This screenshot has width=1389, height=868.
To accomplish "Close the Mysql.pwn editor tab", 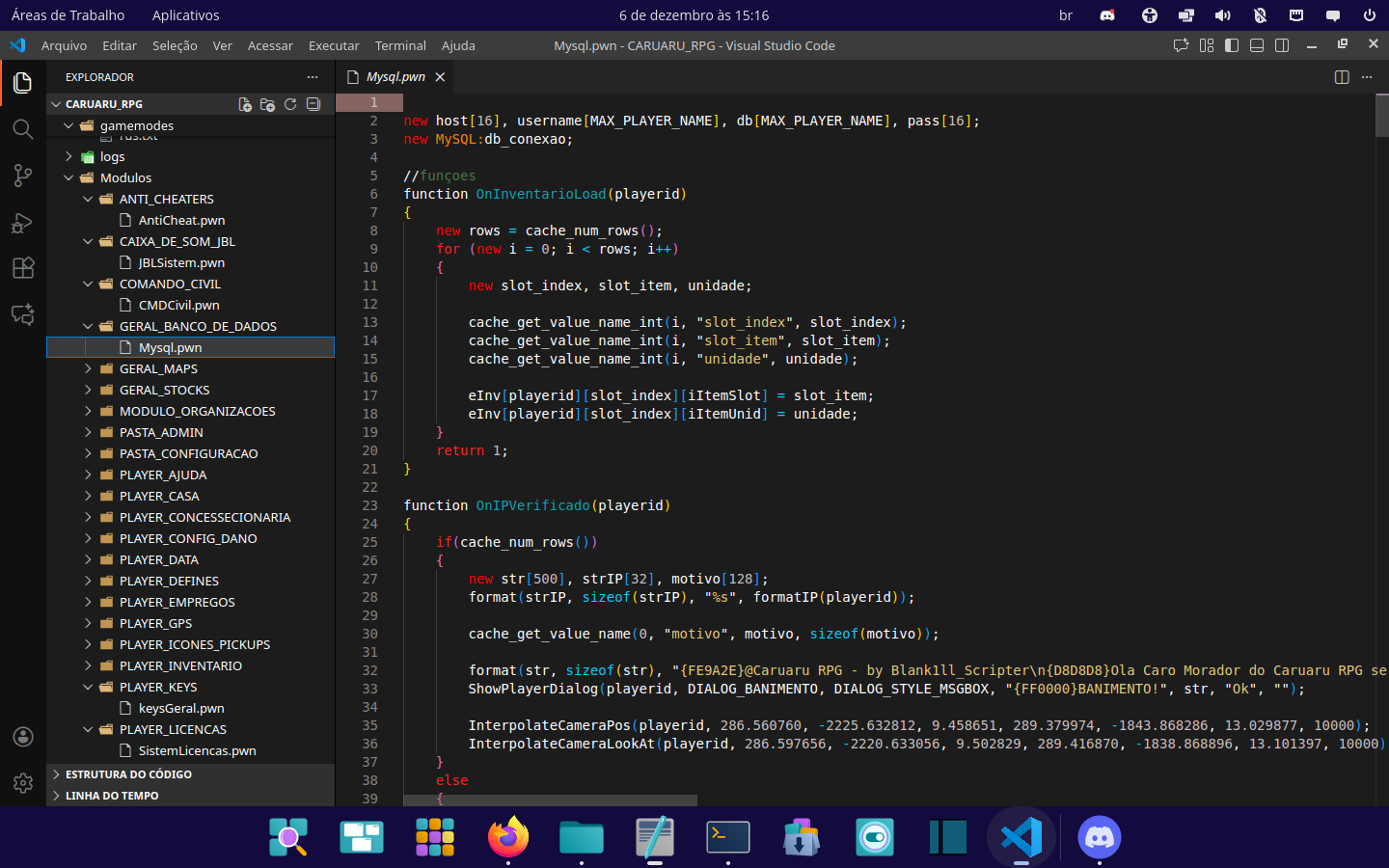I will (440, 77).
